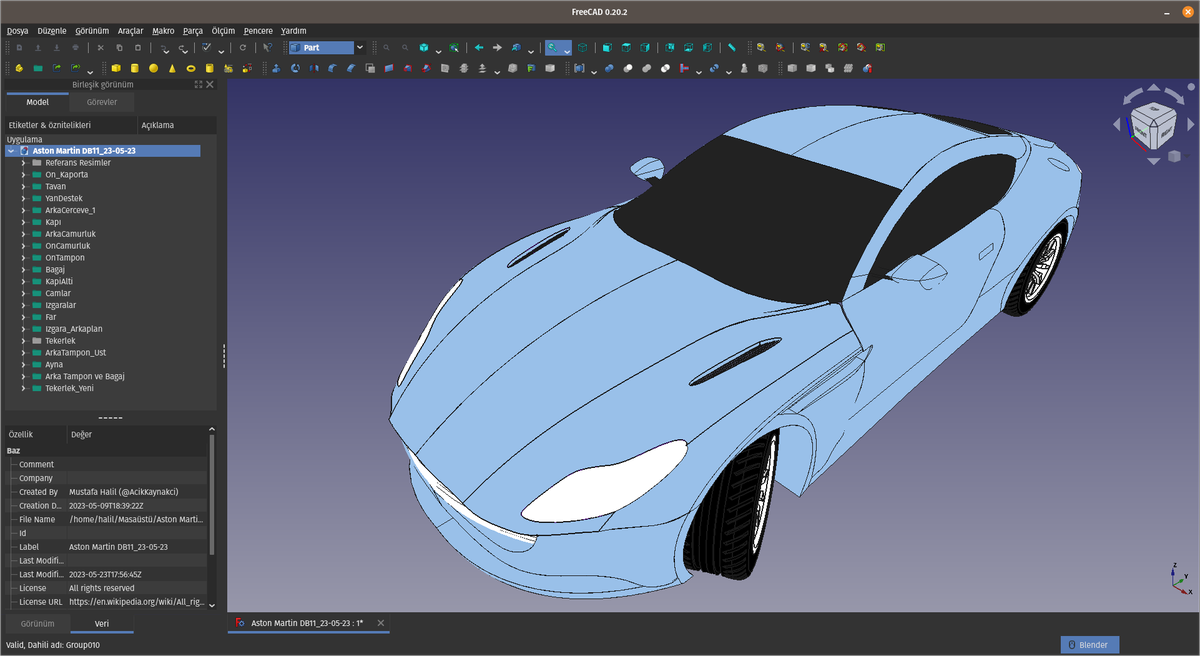
Task: Create a Torus primitive
Action: pos(191,68)
